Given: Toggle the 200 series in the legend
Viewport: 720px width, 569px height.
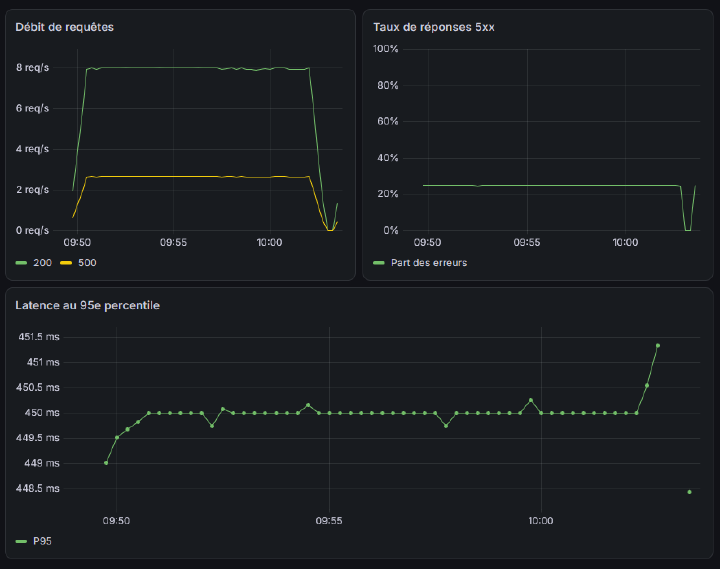Looking at the screenshot, I should (42, 263).
